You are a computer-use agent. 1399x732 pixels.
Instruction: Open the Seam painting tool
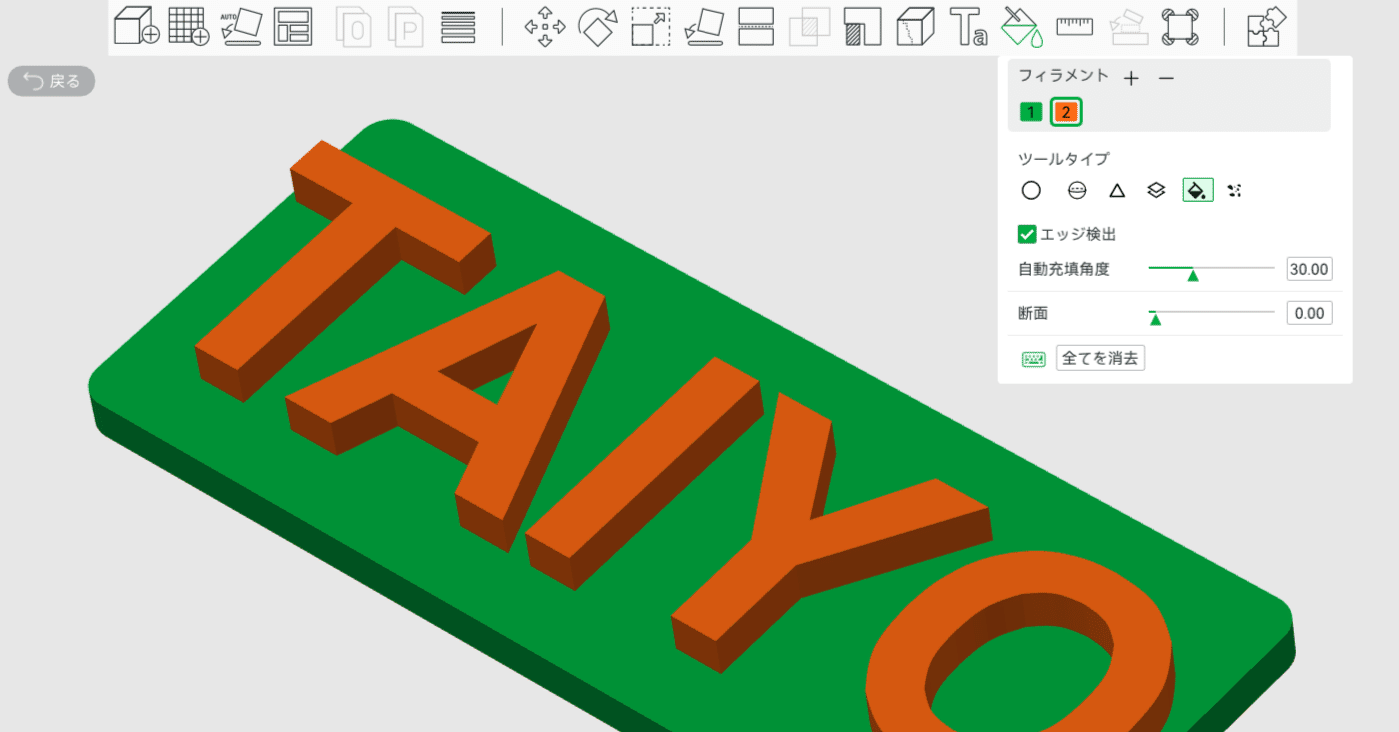pos(915,27)
